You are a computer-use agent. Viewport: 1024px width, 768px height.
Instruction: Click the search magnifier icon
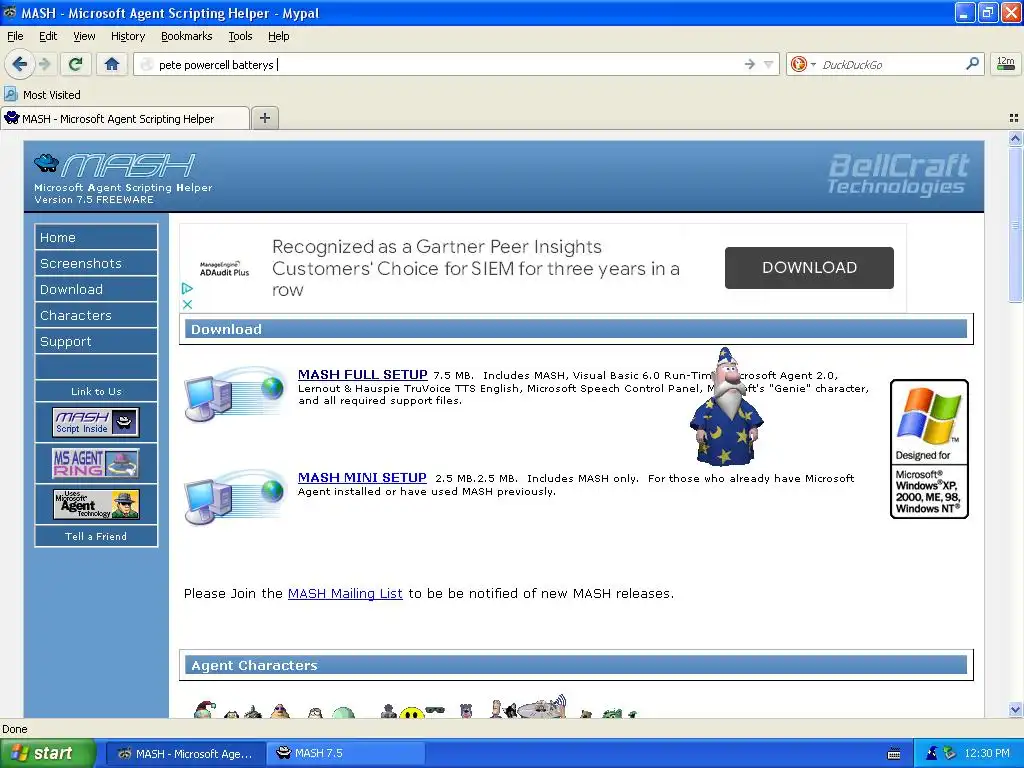click(x=972, y=63)
